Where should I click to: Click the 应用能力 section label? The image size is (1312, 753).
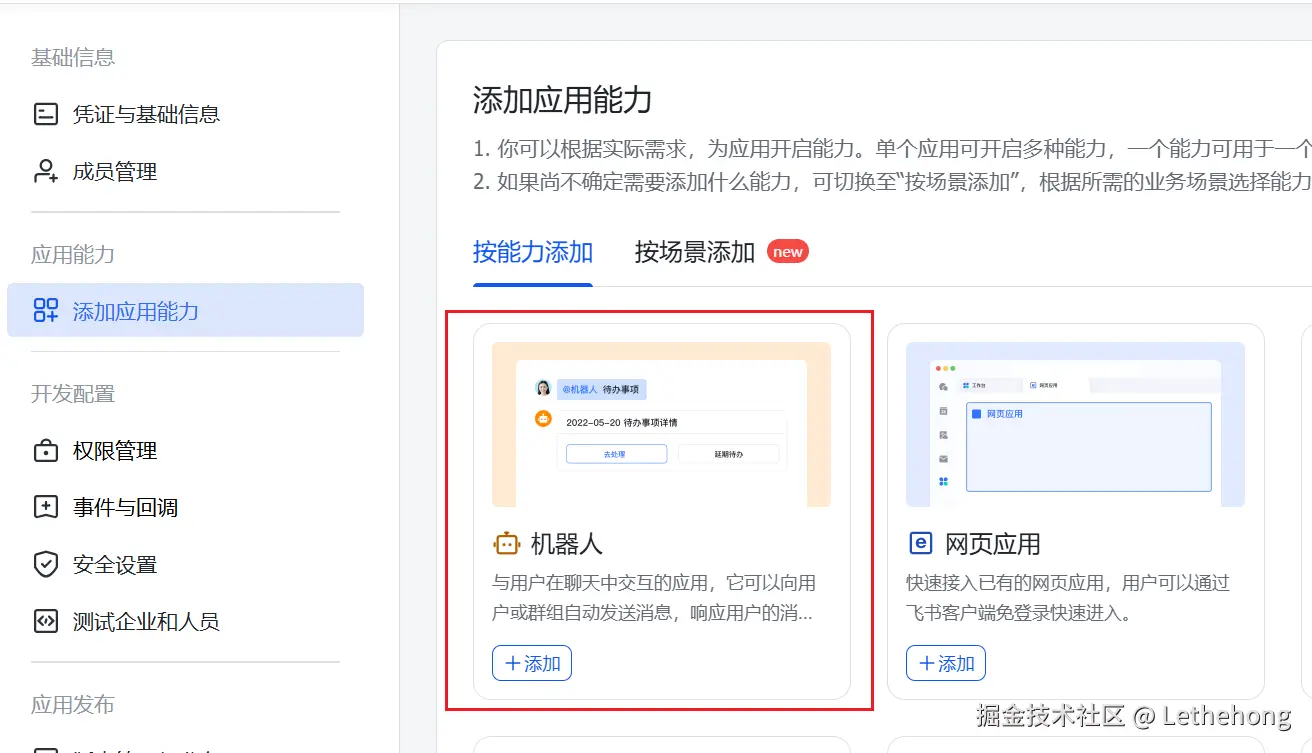(73, 255)
